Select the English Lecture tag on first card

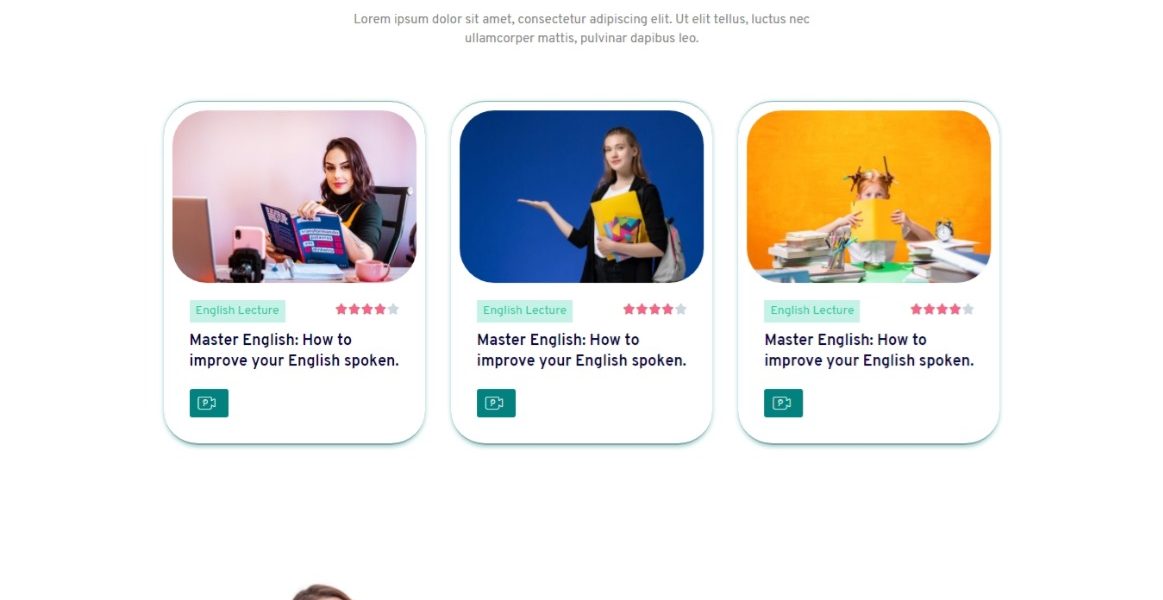(x=237, y=311)
